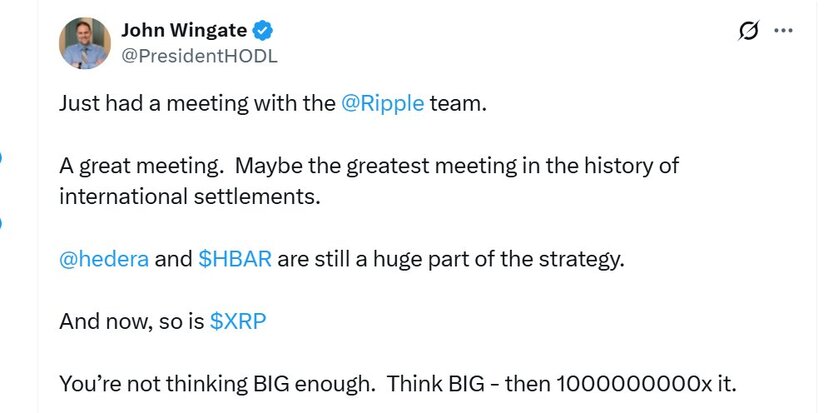Open the @hedera mention link

pyautogui.click(x=104, y=259)
